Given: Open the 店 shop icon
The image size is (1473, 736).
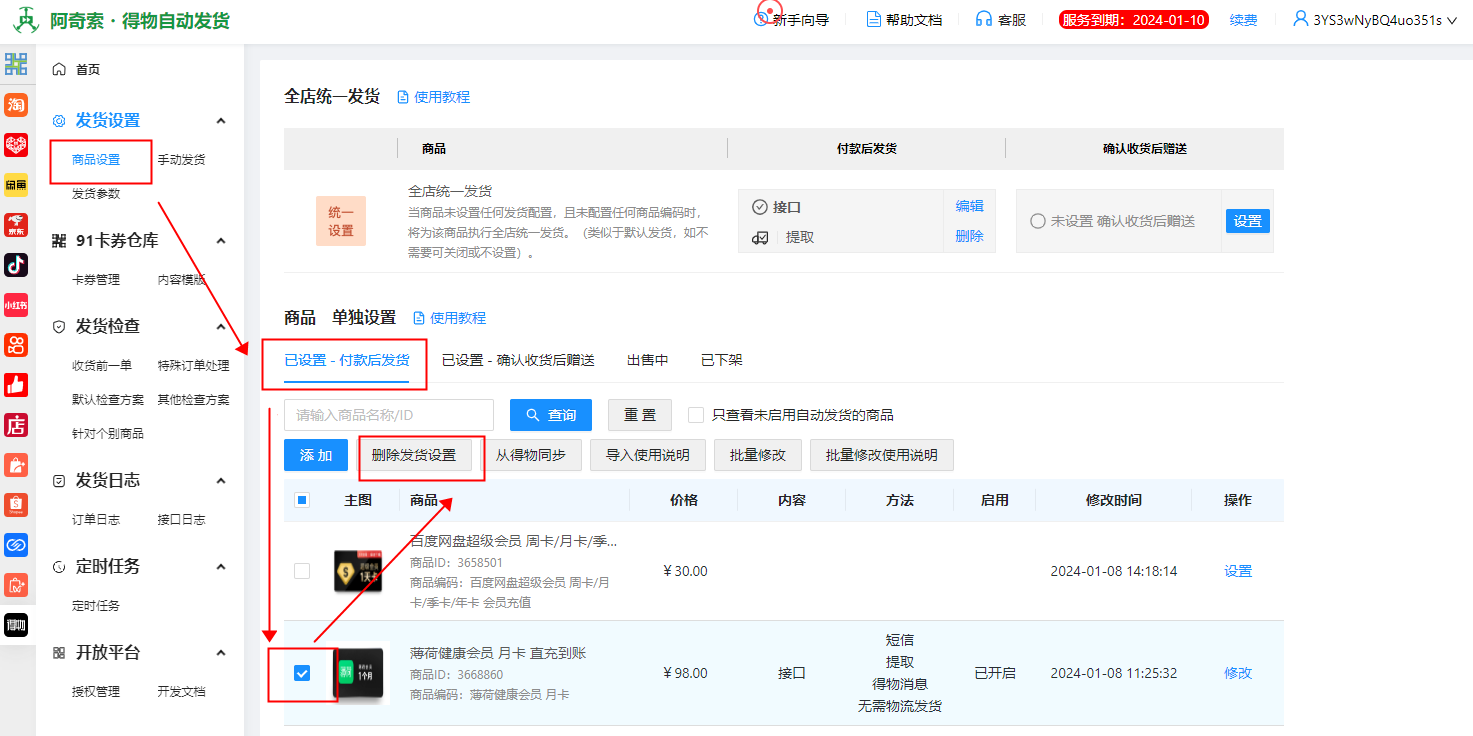Looking at the screenshot, I should tap(16, 424).
